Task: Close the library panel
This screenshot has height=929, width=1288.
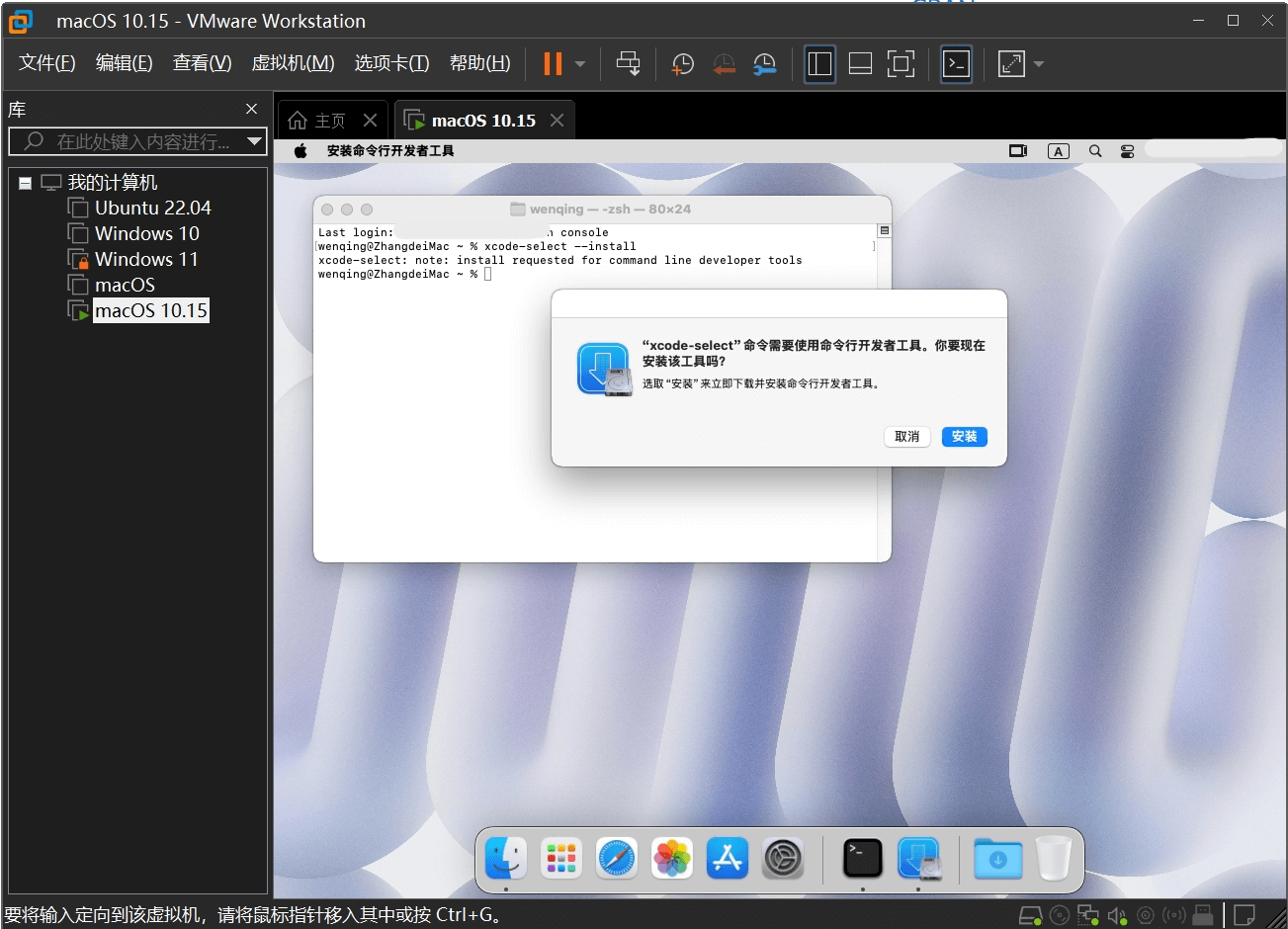Action: [251, 109]
